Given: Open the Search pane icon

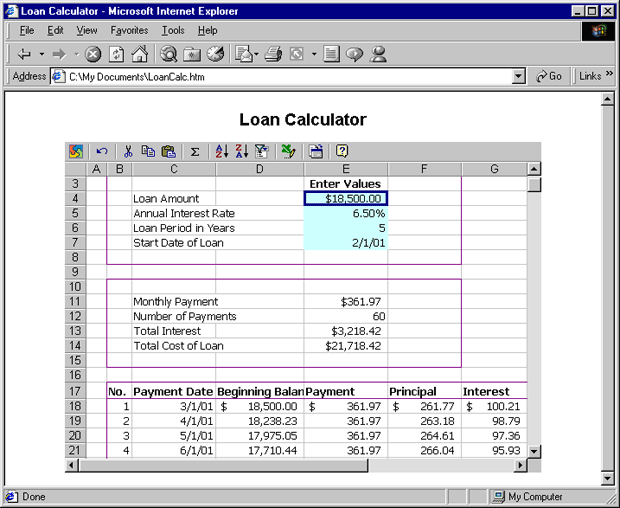Looking at the screenshot, I should pyautogui.click(x=168, y=54).
